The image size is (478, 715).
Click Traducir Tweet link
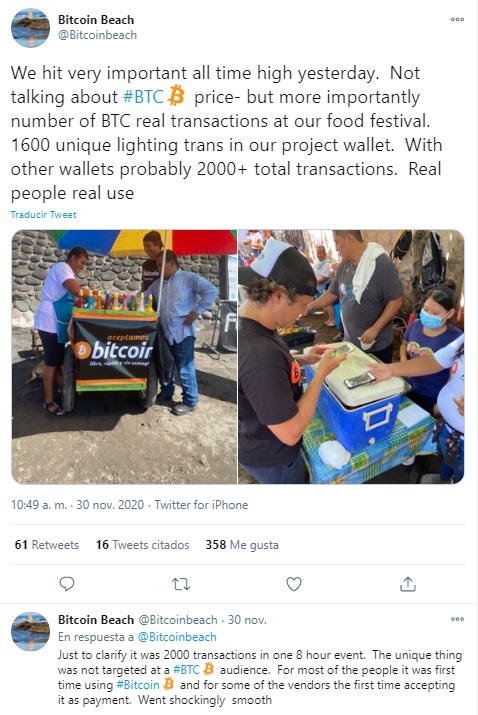click(x=43, y=215)
